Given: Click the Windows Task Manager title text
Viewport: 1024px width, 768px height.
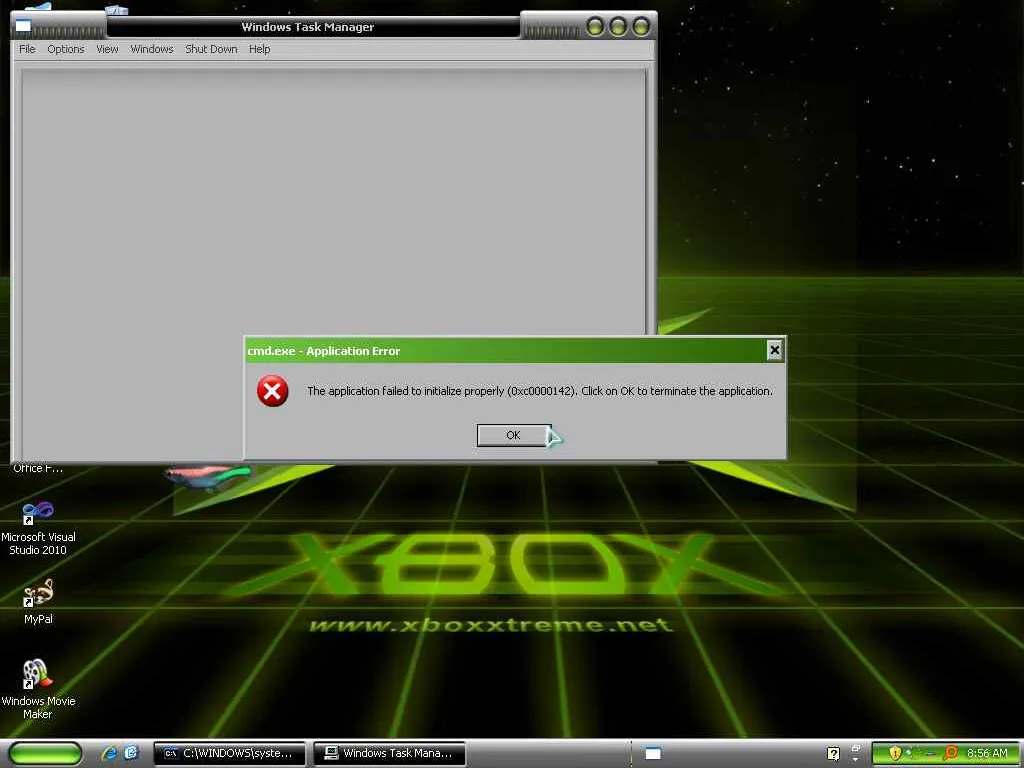Looking at the screenshot, I should click(308, 27).
